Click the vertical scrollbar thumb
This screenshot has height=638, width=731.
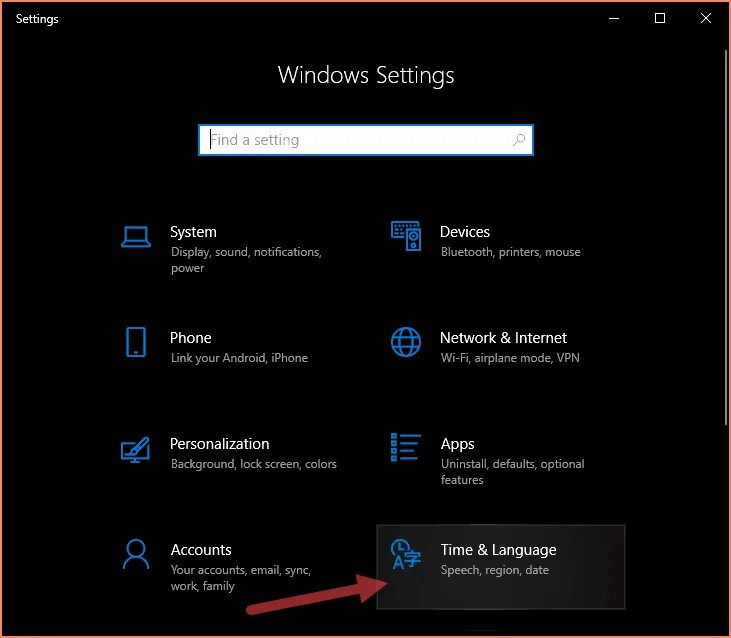coord(726,238)
